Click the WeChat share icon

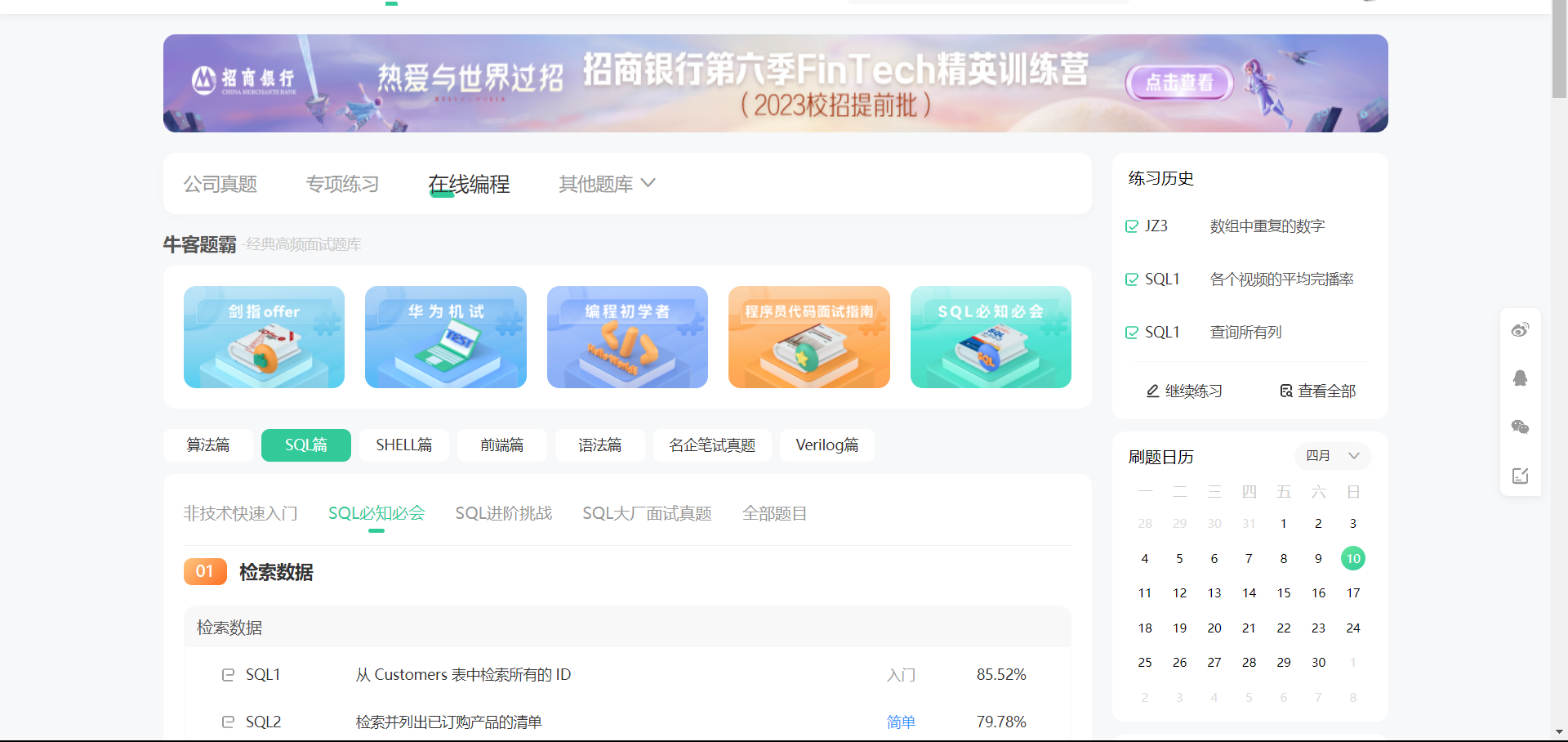(x=1520, y=427)
